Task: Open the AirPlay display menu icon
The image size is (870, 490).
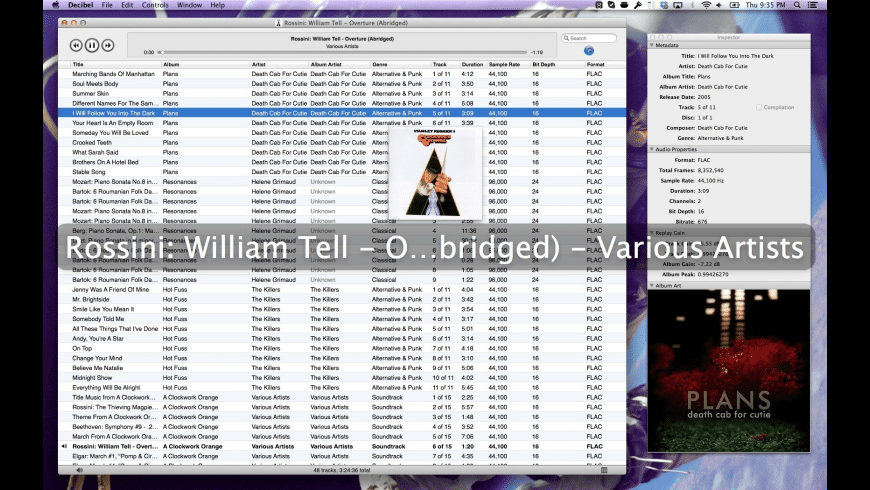Action: (677, 5)
